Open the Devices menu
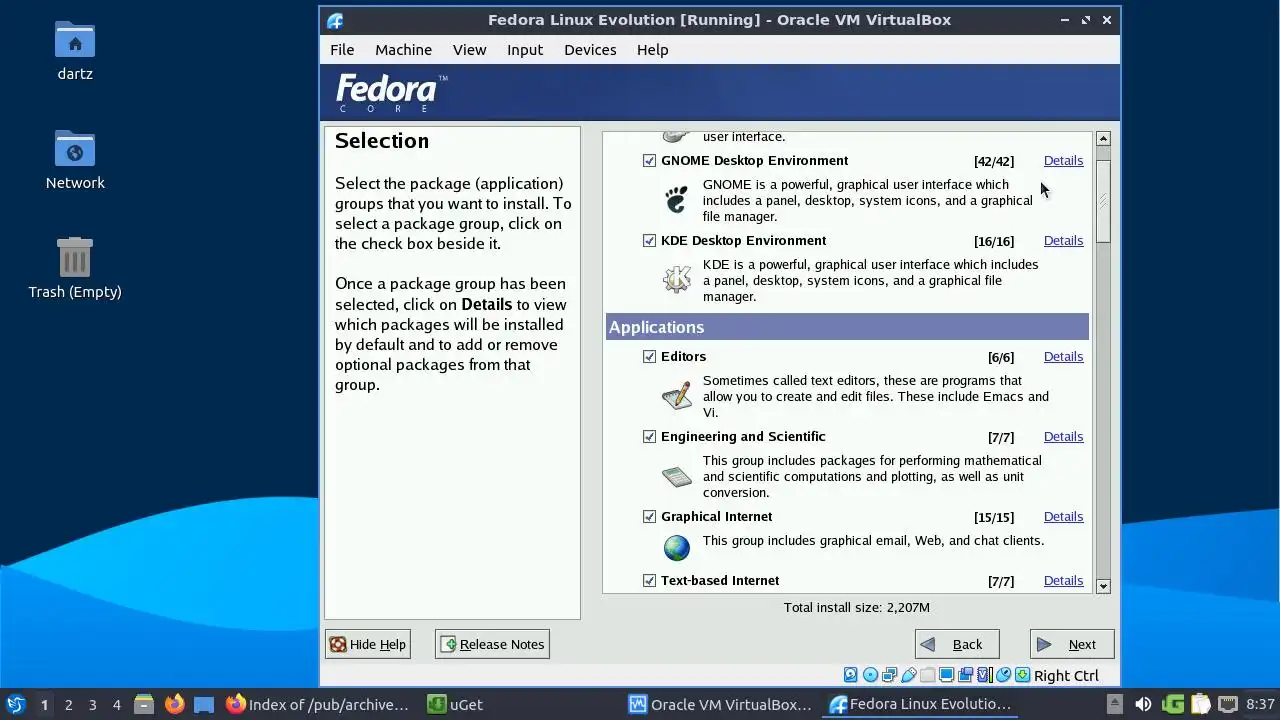The width and height of the screenshot is (1280, 720). click(x=590, y=49)
